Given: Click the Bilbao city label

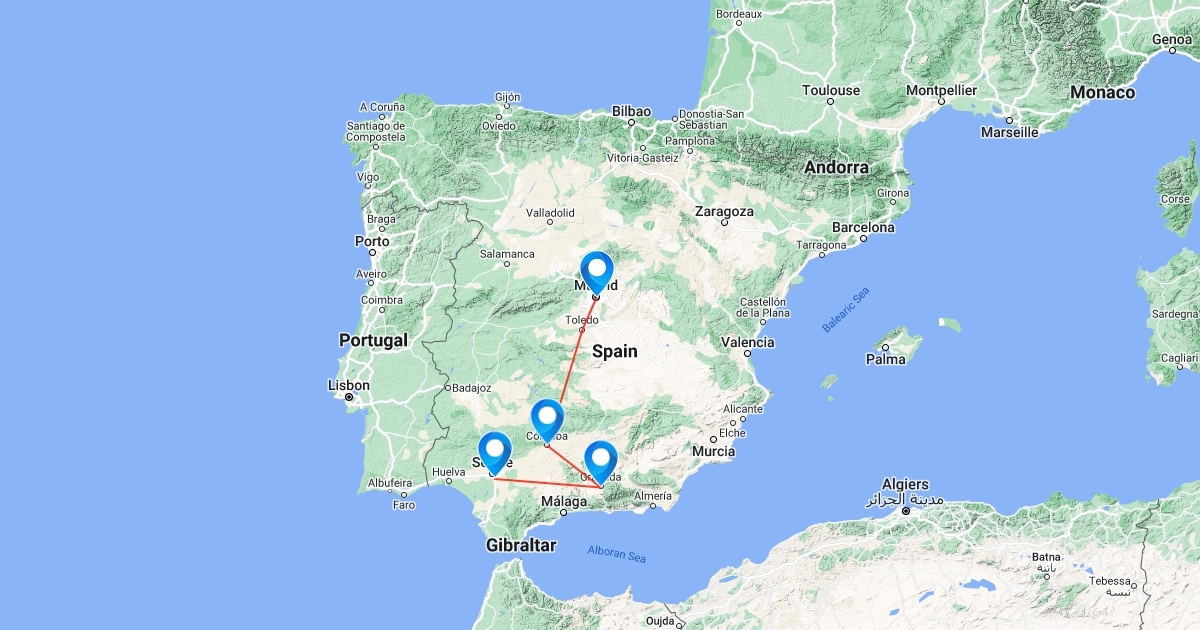Looking at the screenshot, I should 631,111.
